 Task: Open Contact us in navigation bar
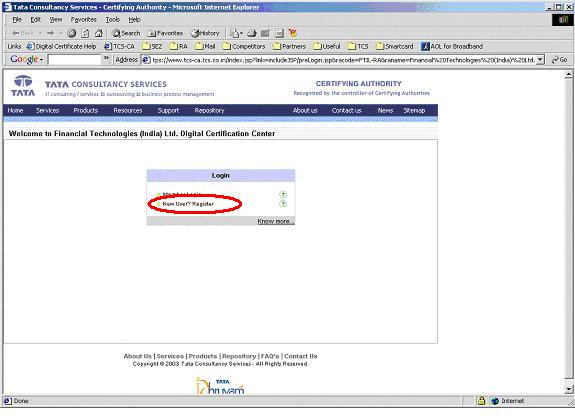(347, 110)
